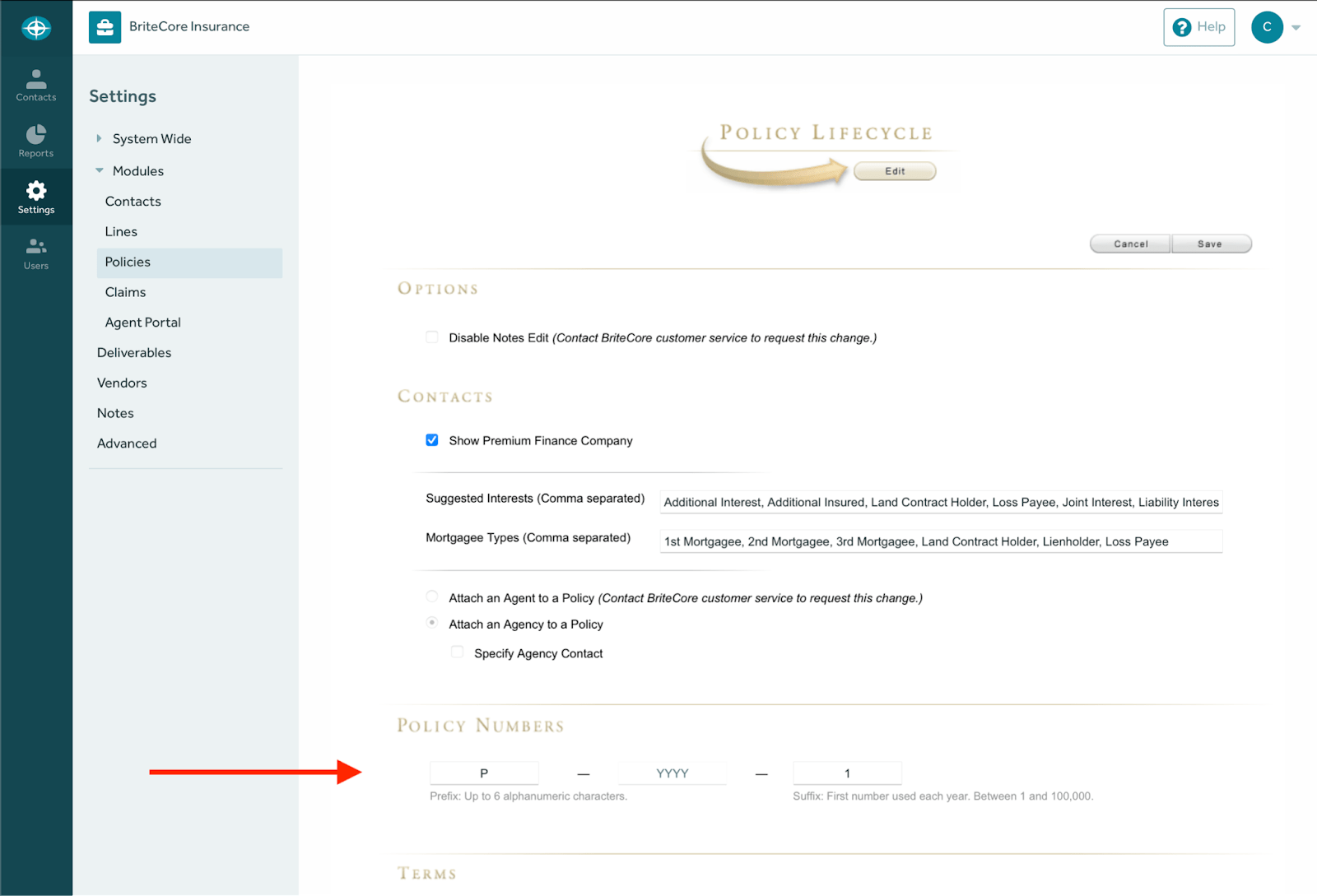Image resolution: width=1317 pixels, height=896 pixels.
Task: Click the BriteCore Insurance title link
Action: pyautogui.click(x=189, y=26)
